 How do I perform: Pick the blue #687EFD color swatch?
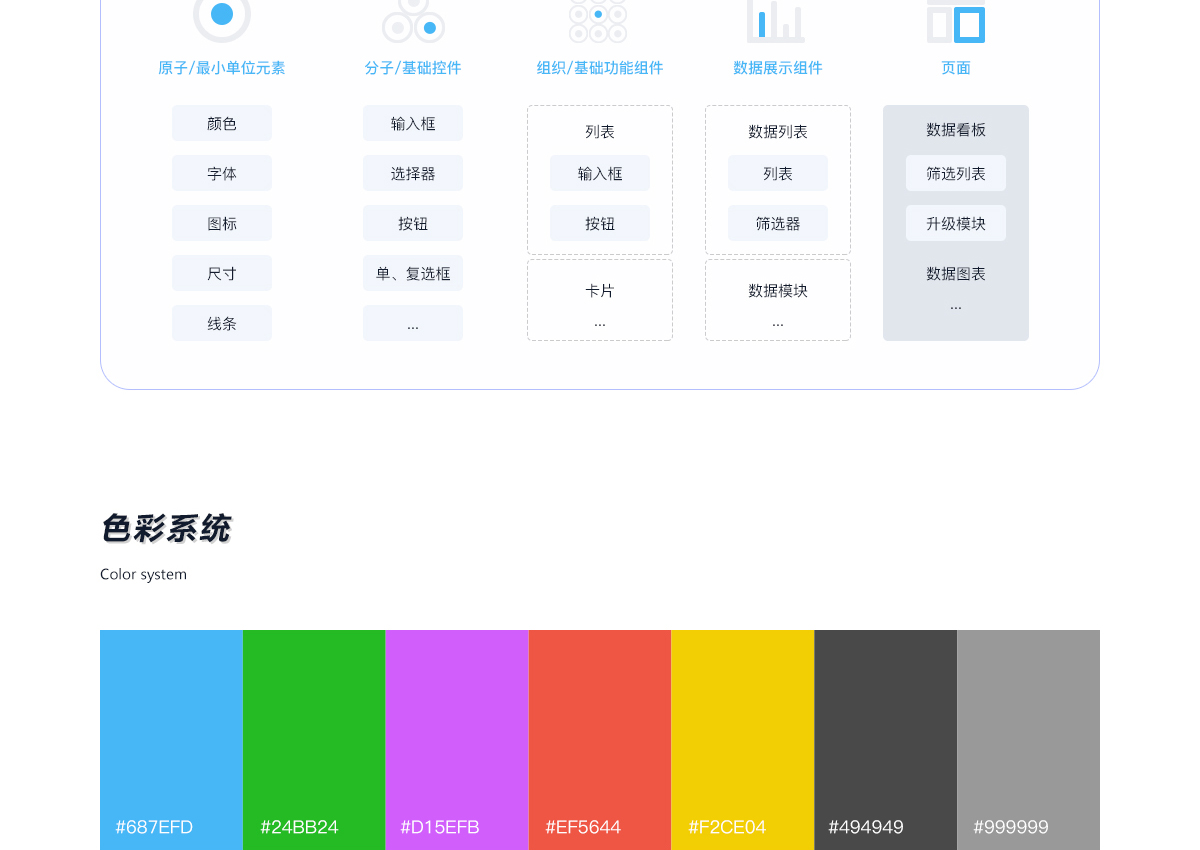coord(171,740)
